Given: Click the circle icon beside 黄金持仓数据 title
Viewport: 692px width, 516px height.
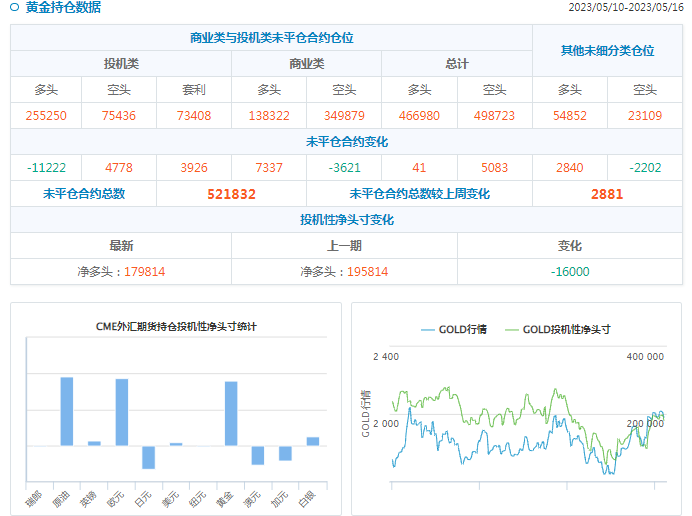Looking at the screenshot, I should (15, 8).
